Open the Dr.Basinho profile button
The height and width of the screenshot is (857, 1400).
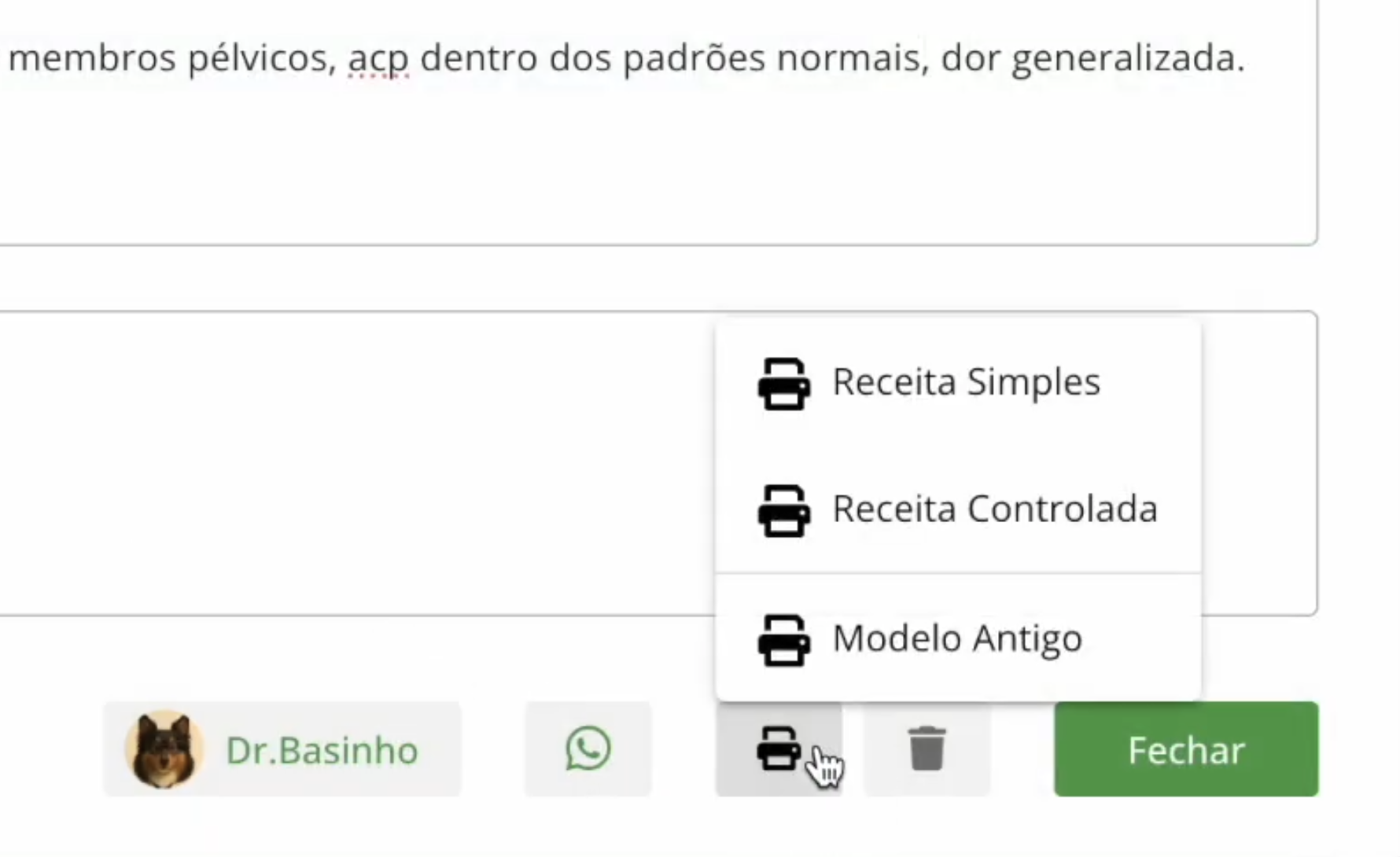pos(282,748)
